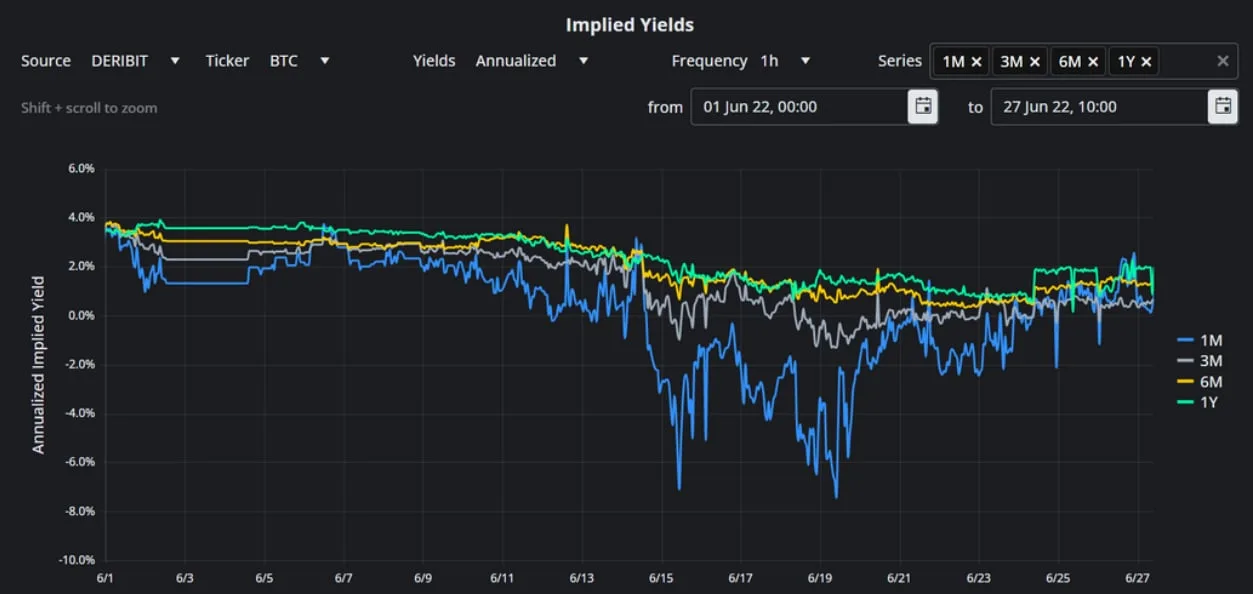Clear all selected series
Screen dimensions: 1253x594
point(1222,61)
